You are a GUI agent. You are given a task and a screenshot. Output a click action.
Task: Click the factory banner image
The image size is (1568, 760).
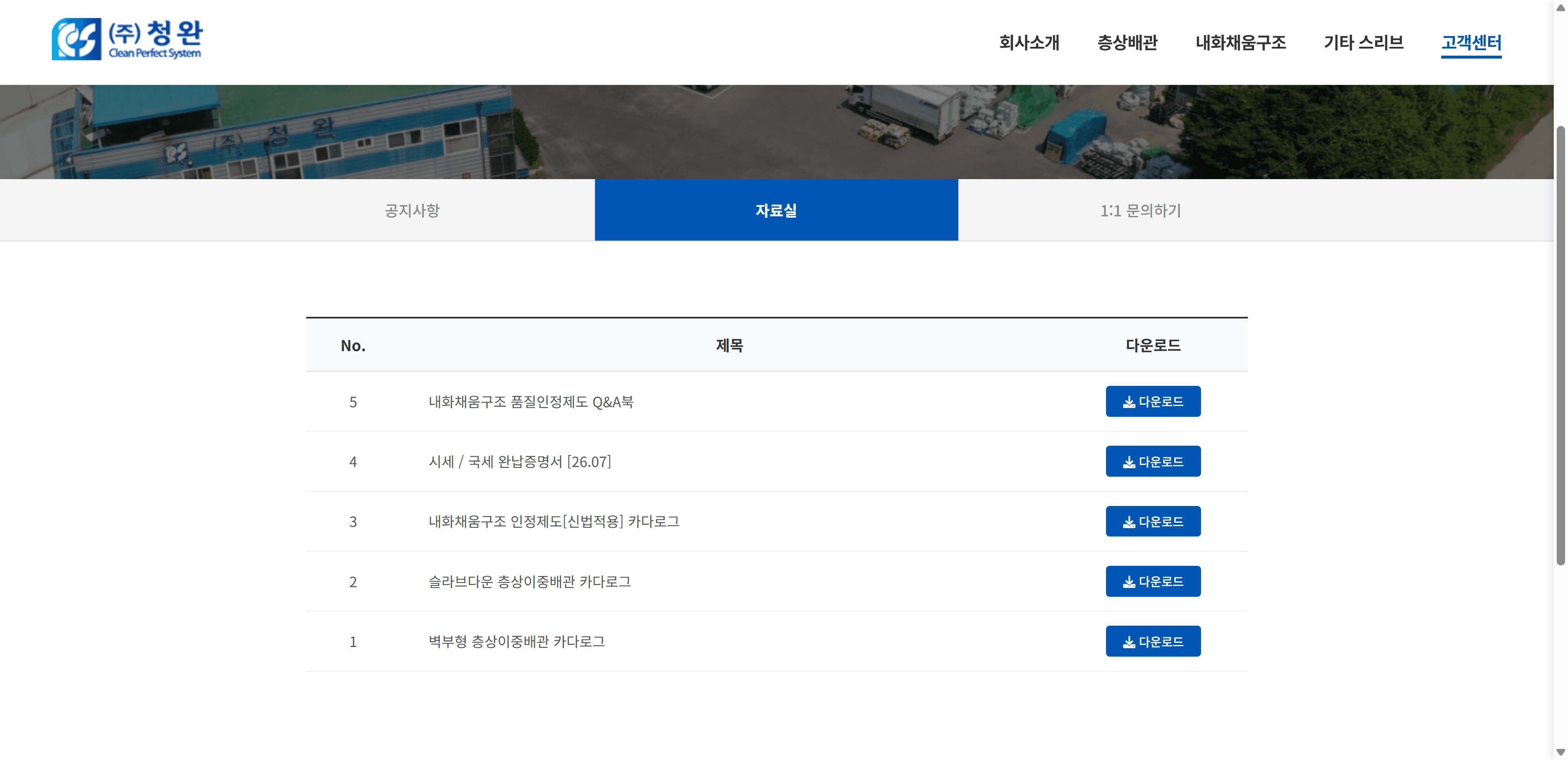(x=777, y=131)
